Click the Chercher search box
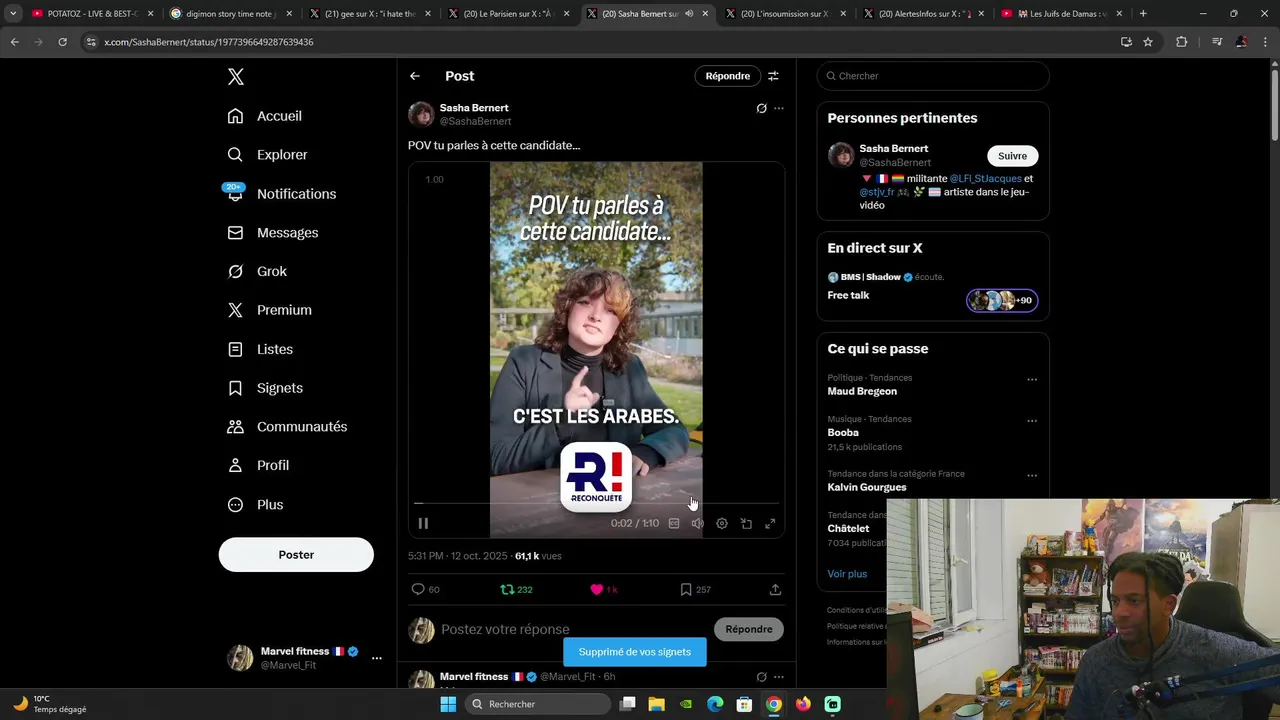The width and height of the screenshot is (1280, 720). (x=933, y=76)
